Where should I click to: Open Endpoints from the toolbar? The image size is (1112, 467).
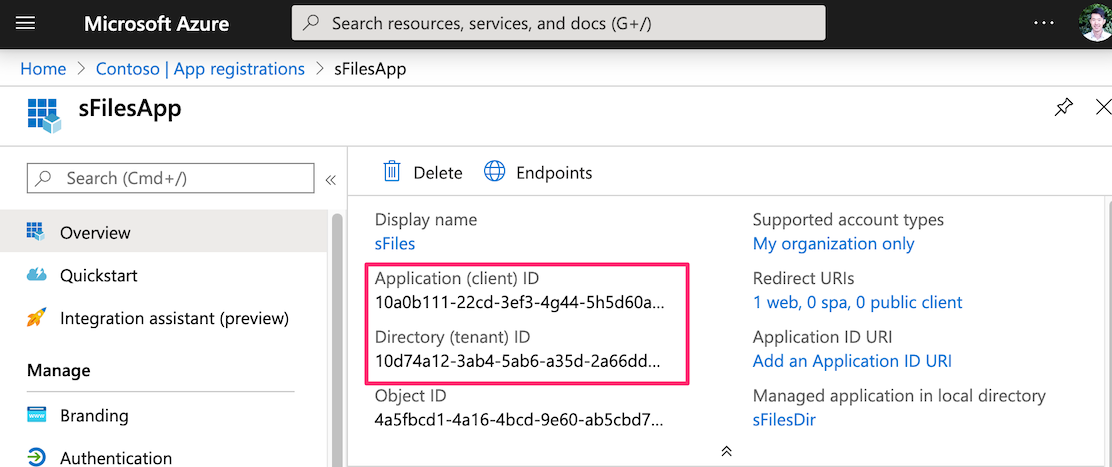(538, 172)
